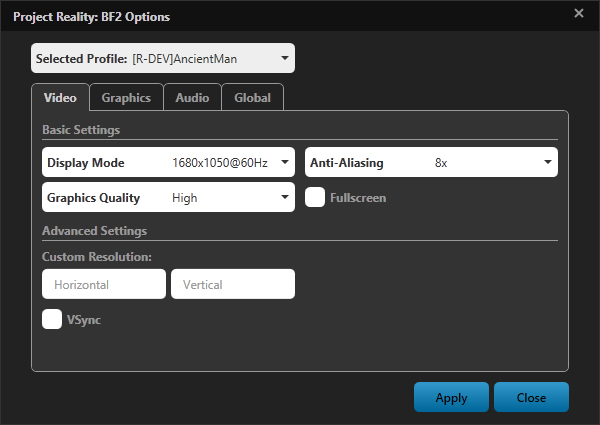Switch to the Audio tab
The height and width of the screenshot is (425, 600).
[x=192, y=98]
